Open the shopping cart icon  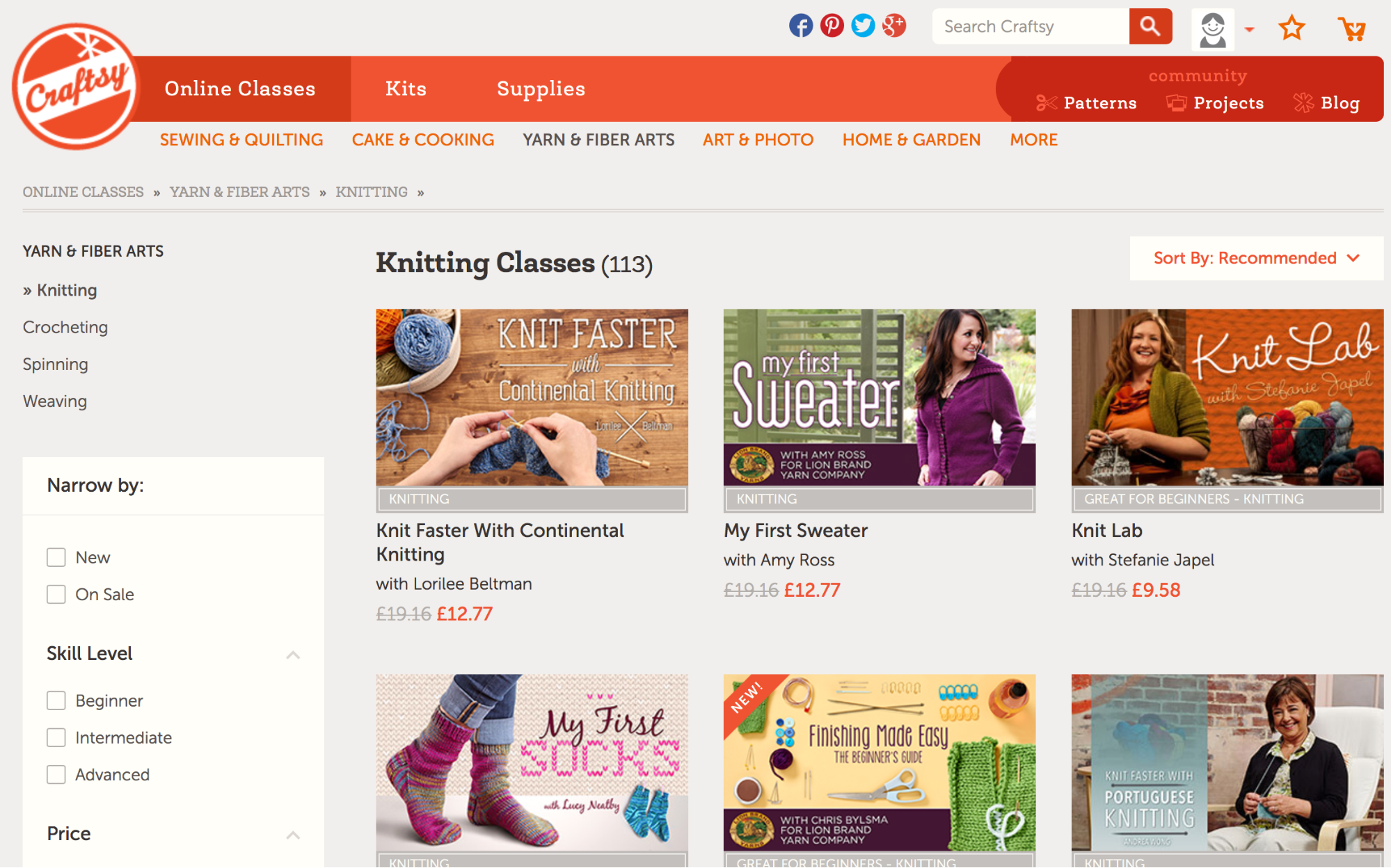click(1352, 29)
